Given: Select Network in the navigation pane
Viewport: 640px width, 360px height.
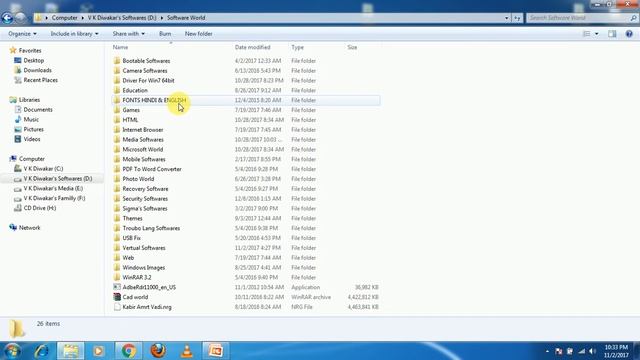Looking at the screenshot, I should tap(29, 227).
